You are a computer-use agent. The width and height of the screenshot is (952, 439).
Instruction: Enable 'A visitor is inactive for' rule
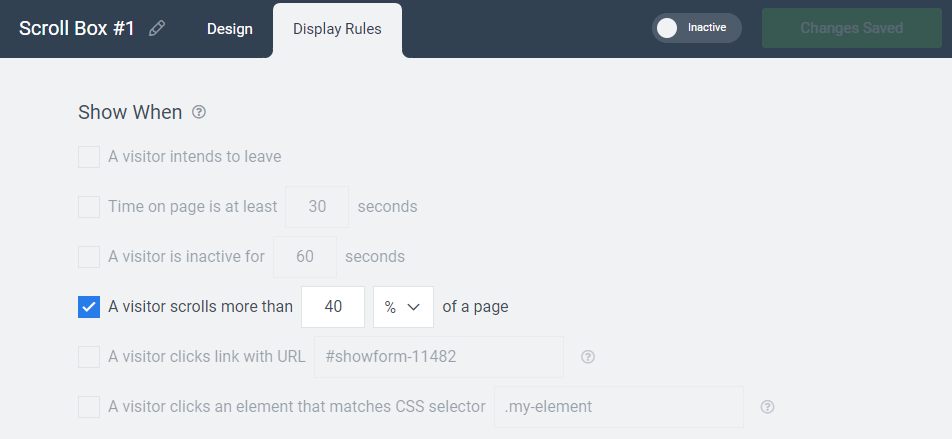(89, 257)
